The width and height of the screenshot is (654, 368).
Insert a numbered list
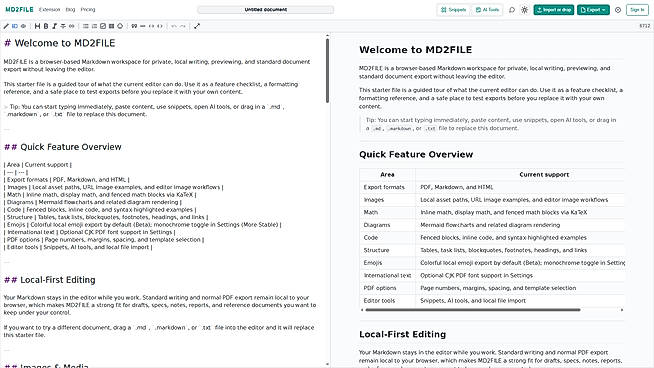(x=94, y=26)
